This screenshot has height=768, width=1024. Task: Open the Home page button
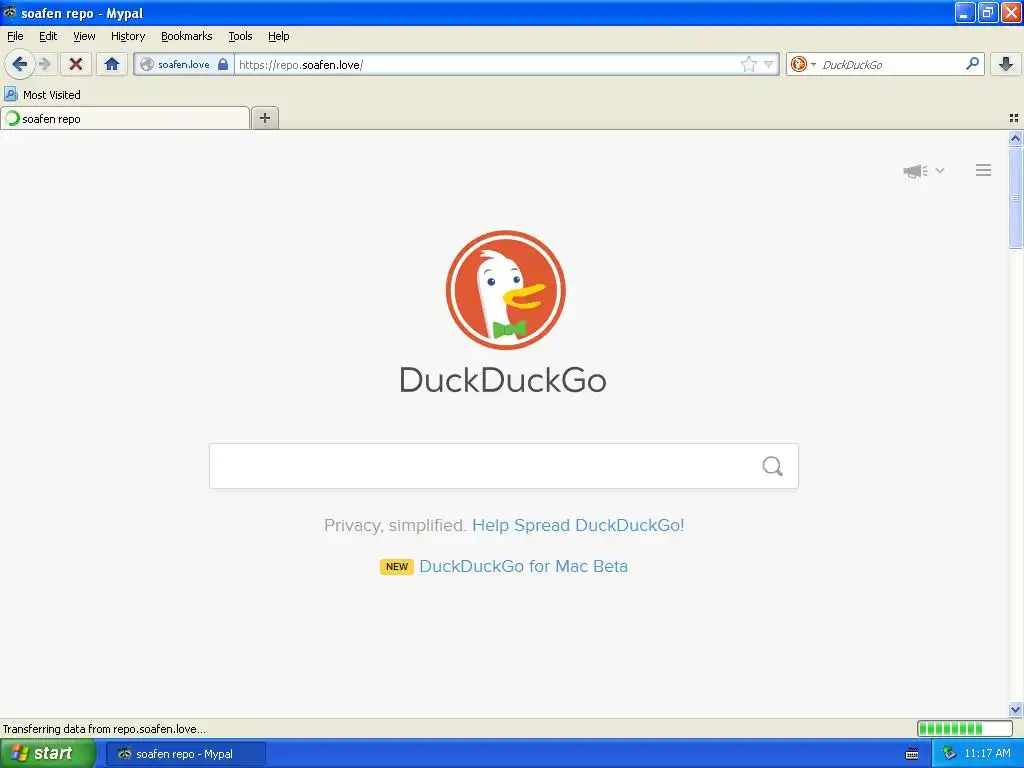point(112,64)
